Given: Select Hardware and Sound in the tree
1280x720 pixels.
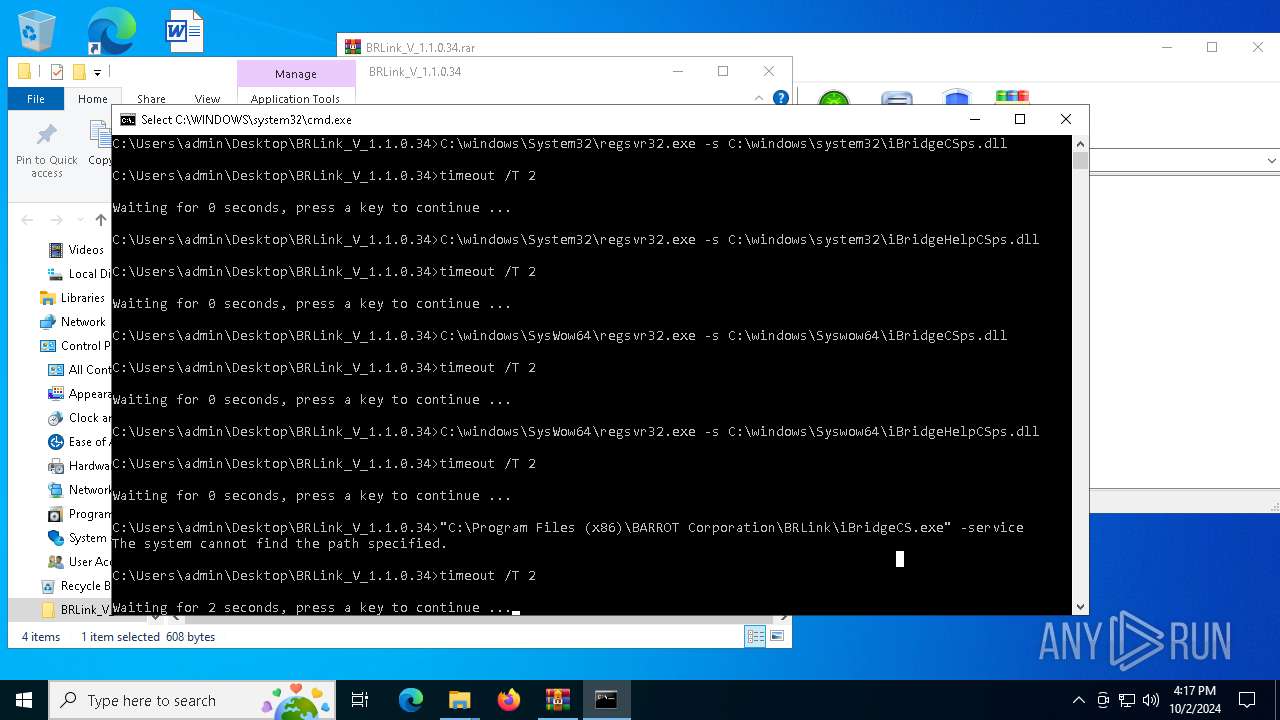Looking at the screenshot, I should click(80, 466).
